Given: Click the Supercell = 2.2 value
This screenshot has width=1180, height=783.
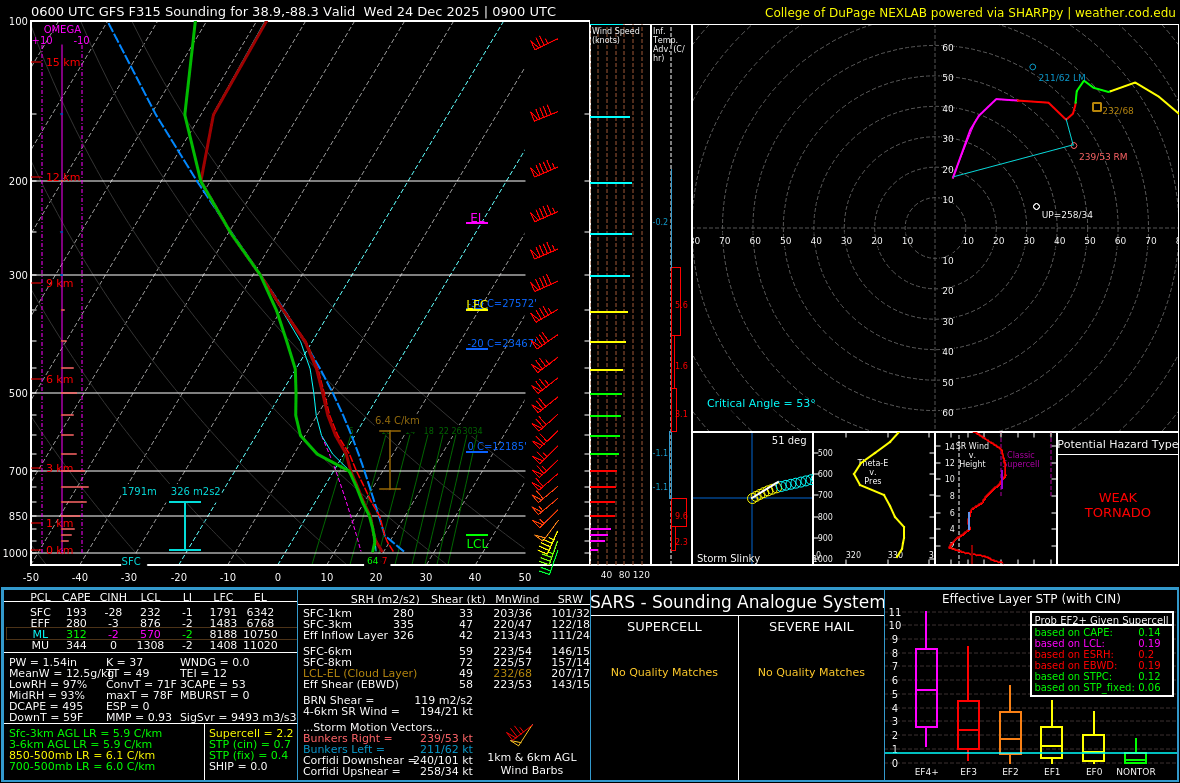Looking at the screenshot, I should (x=251, y=733).
